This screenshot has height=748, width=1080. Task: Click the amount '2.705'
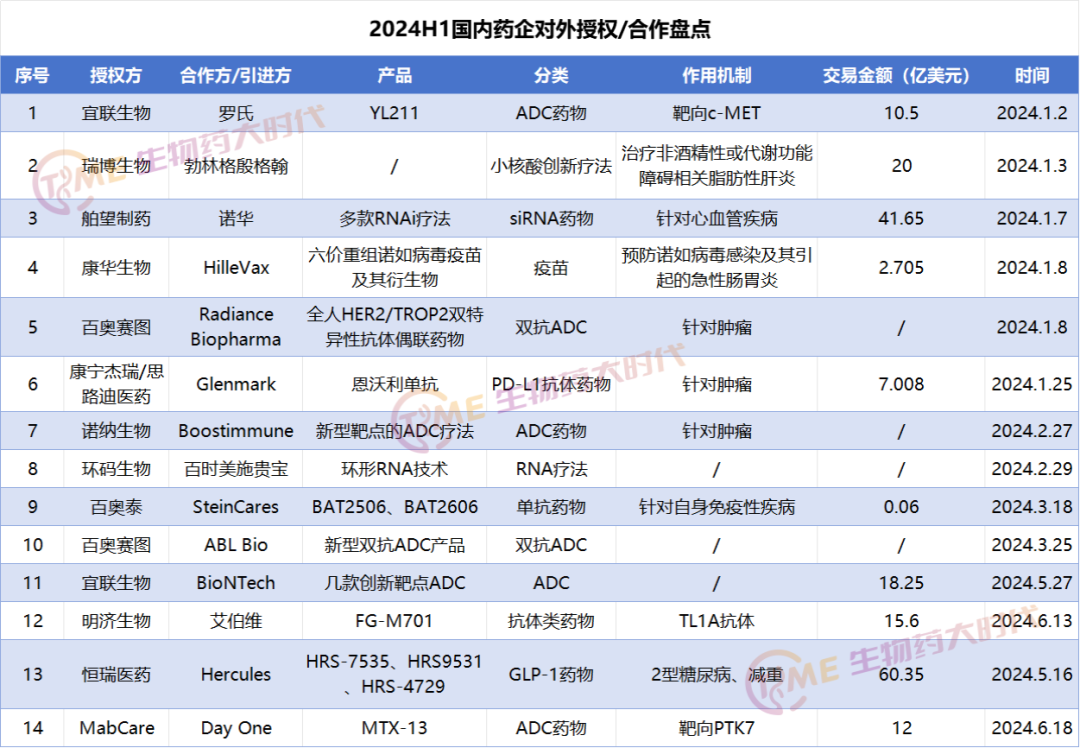(901, 268)
